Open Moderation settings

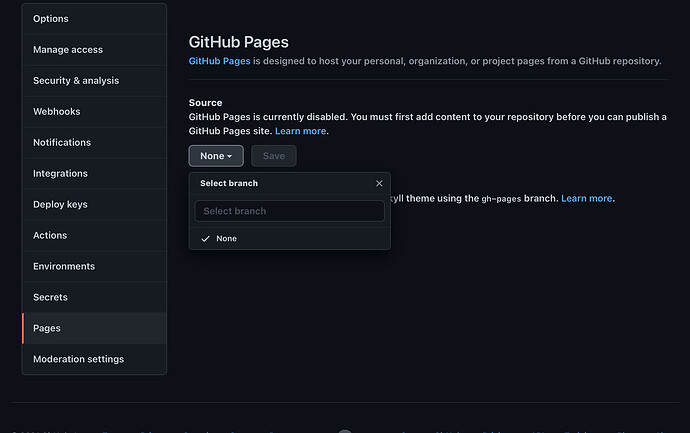(94, 359)
